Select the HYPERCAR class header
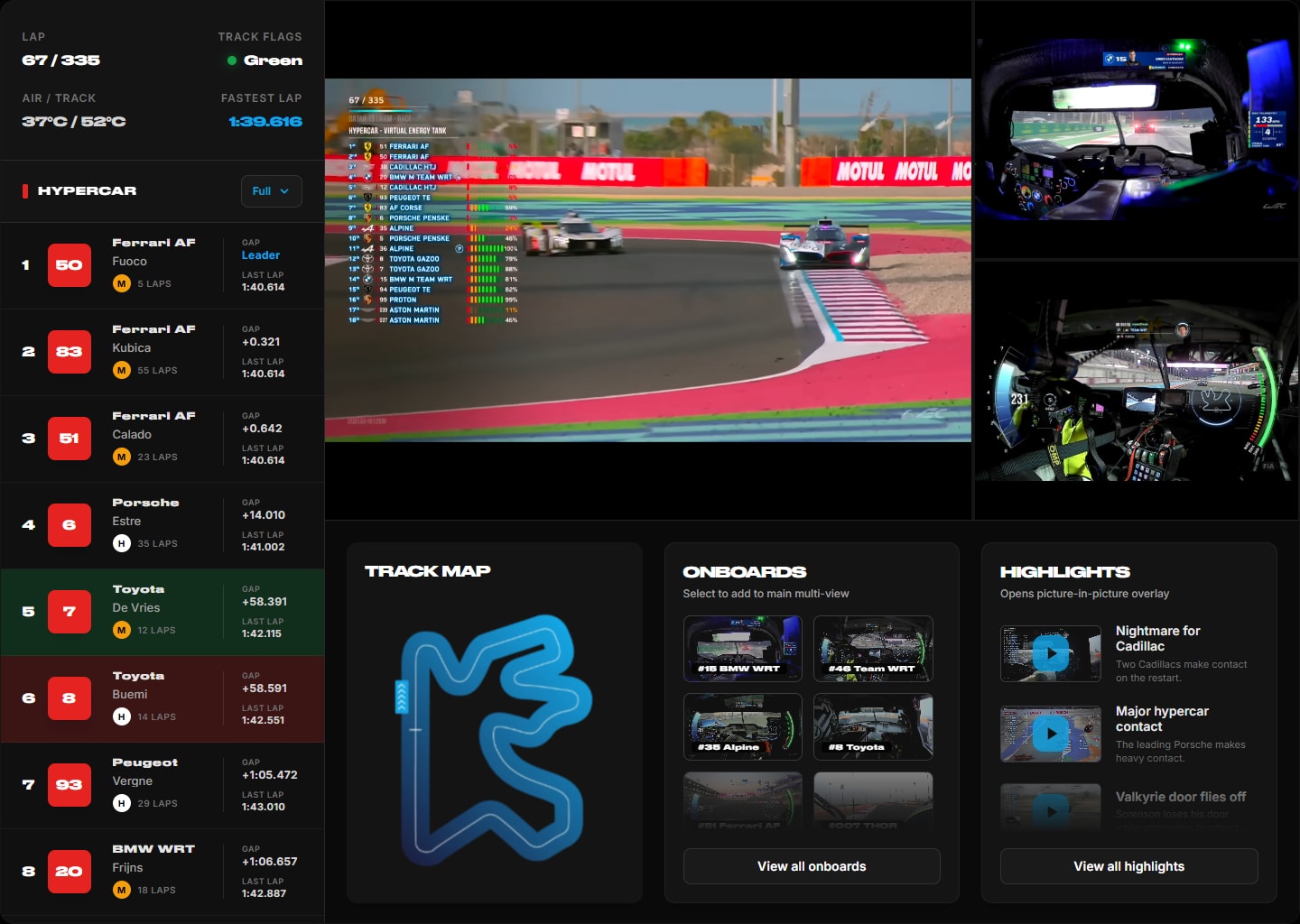This screenshot has height=924, width=1300. [86, 190]
